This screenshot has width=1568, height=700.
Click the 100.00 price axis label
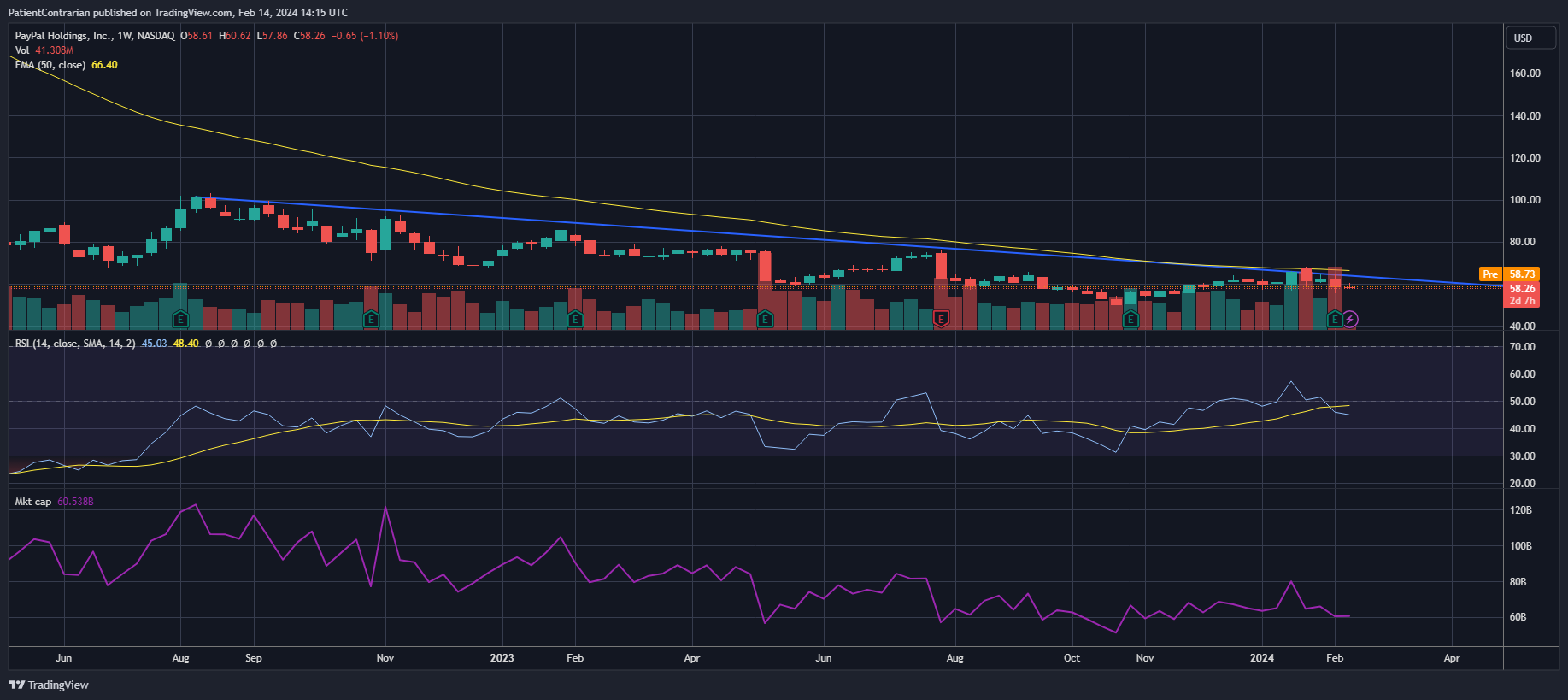point(1525,200)
